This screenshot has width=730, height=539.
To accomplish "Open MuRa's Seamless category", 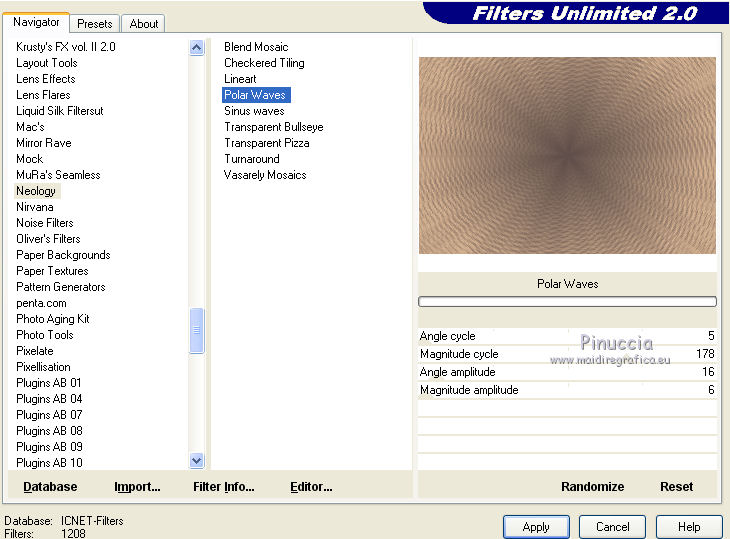I will pyautogui.click(x=58, y=175).
